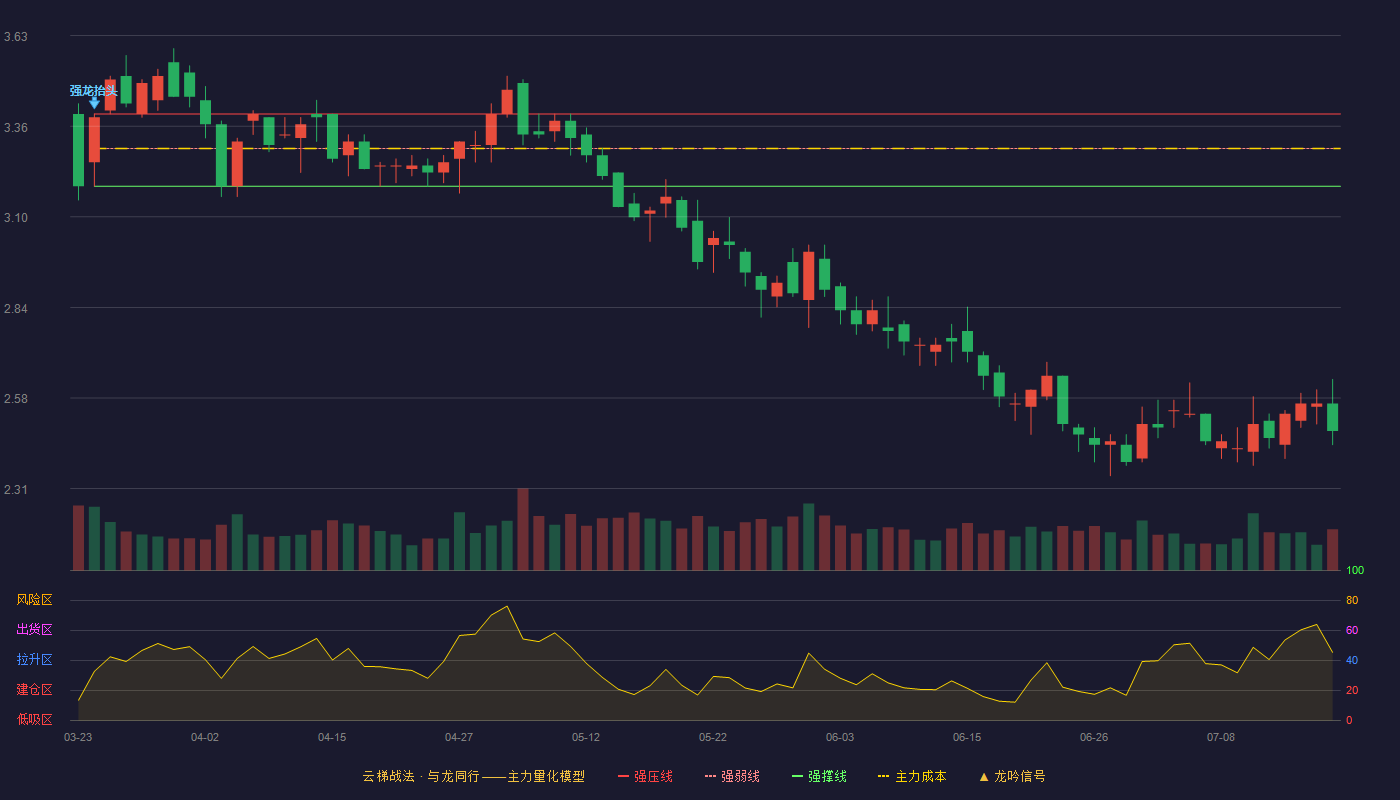
Task: Click the orange 80 indicator scale value
Action: coord(1352,600)
